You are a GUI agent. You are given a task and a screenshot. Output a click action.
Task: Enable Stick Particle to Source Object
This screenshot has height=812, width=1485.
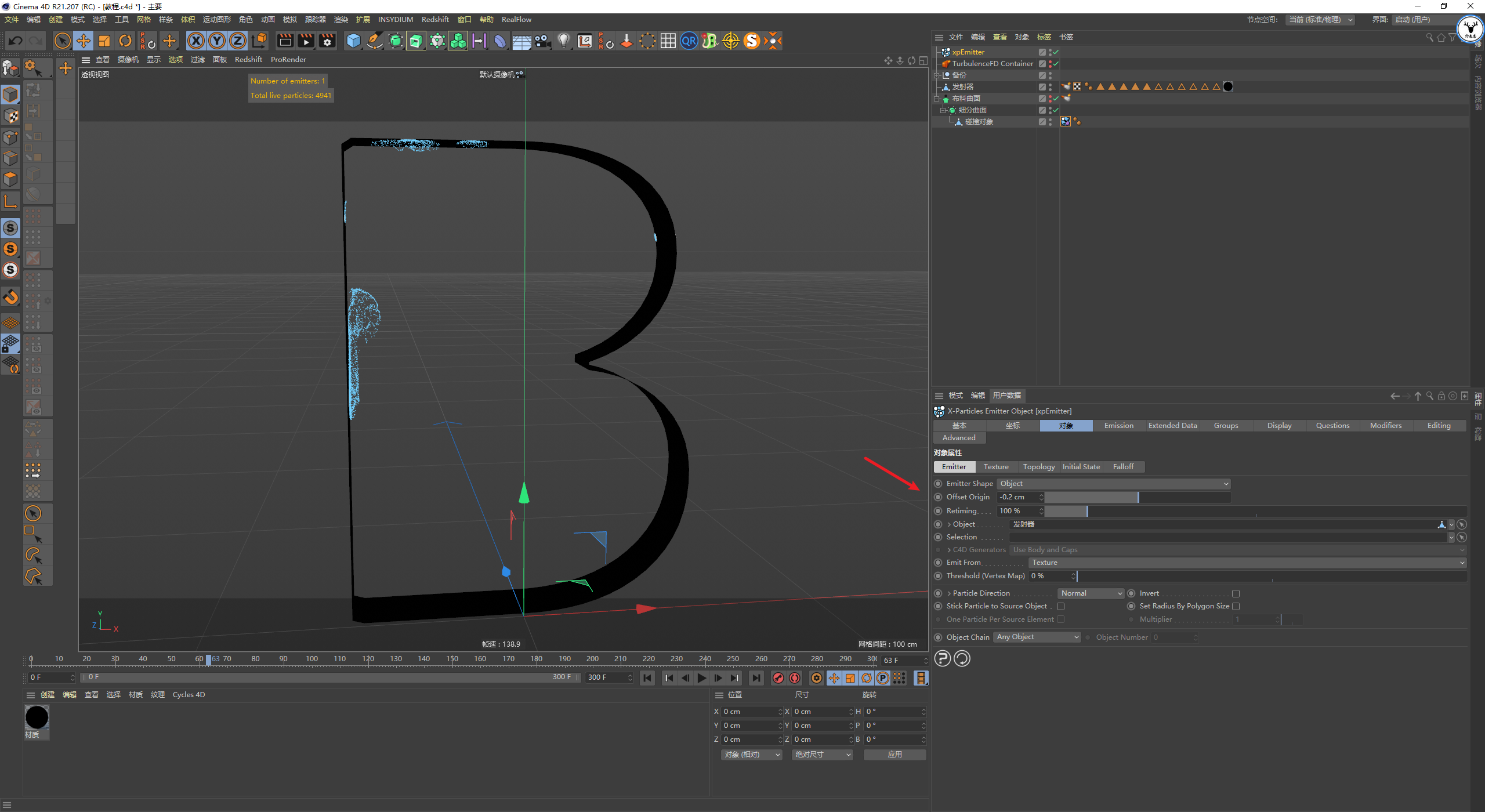[x=1060, y=606]
